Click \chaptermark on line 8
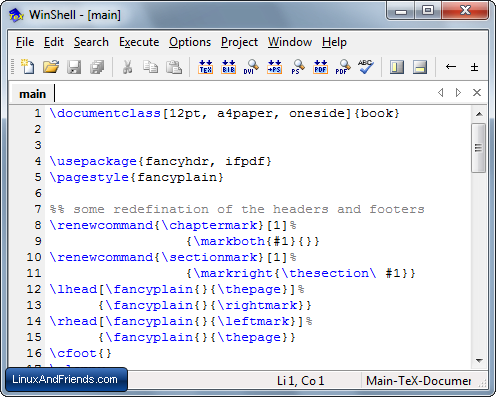Viewport: 496px width, 397px height. [x=210, y=226]
